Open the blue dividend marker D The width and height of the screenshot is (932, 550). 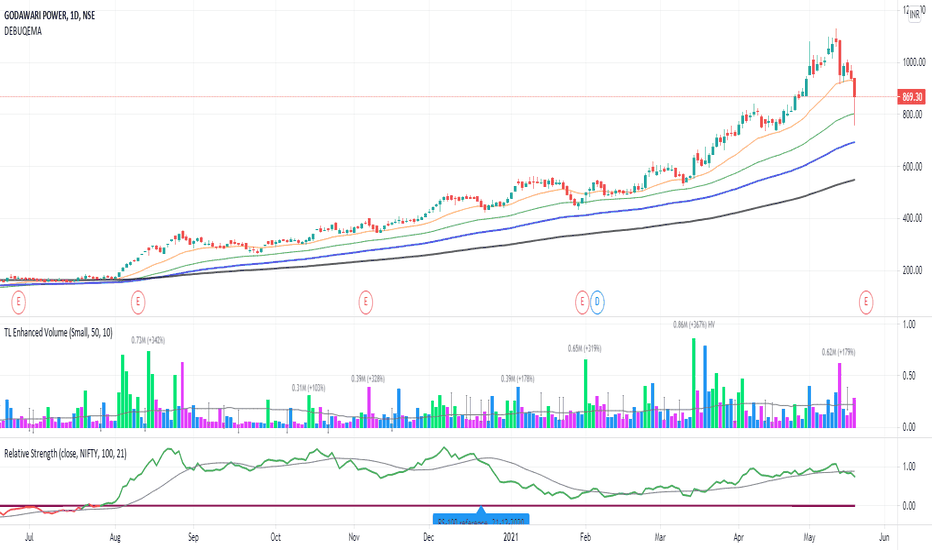(597, 302)
